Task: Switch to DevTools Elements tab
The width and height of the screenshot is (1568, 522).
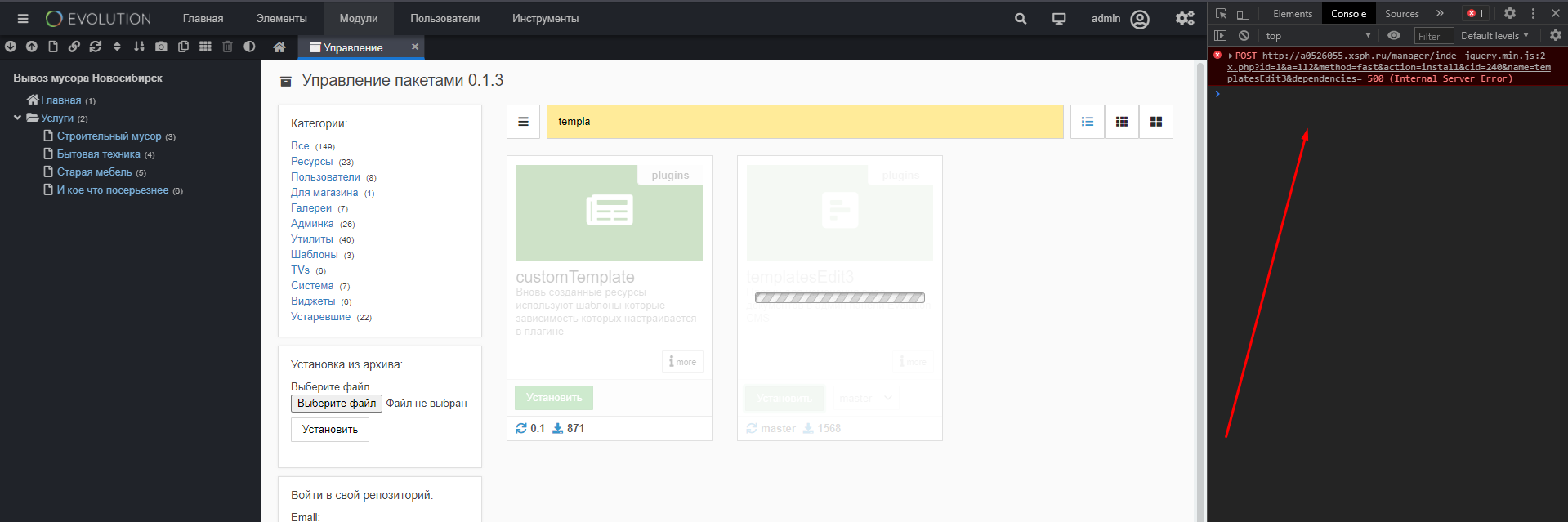Action: (1293, 13)
